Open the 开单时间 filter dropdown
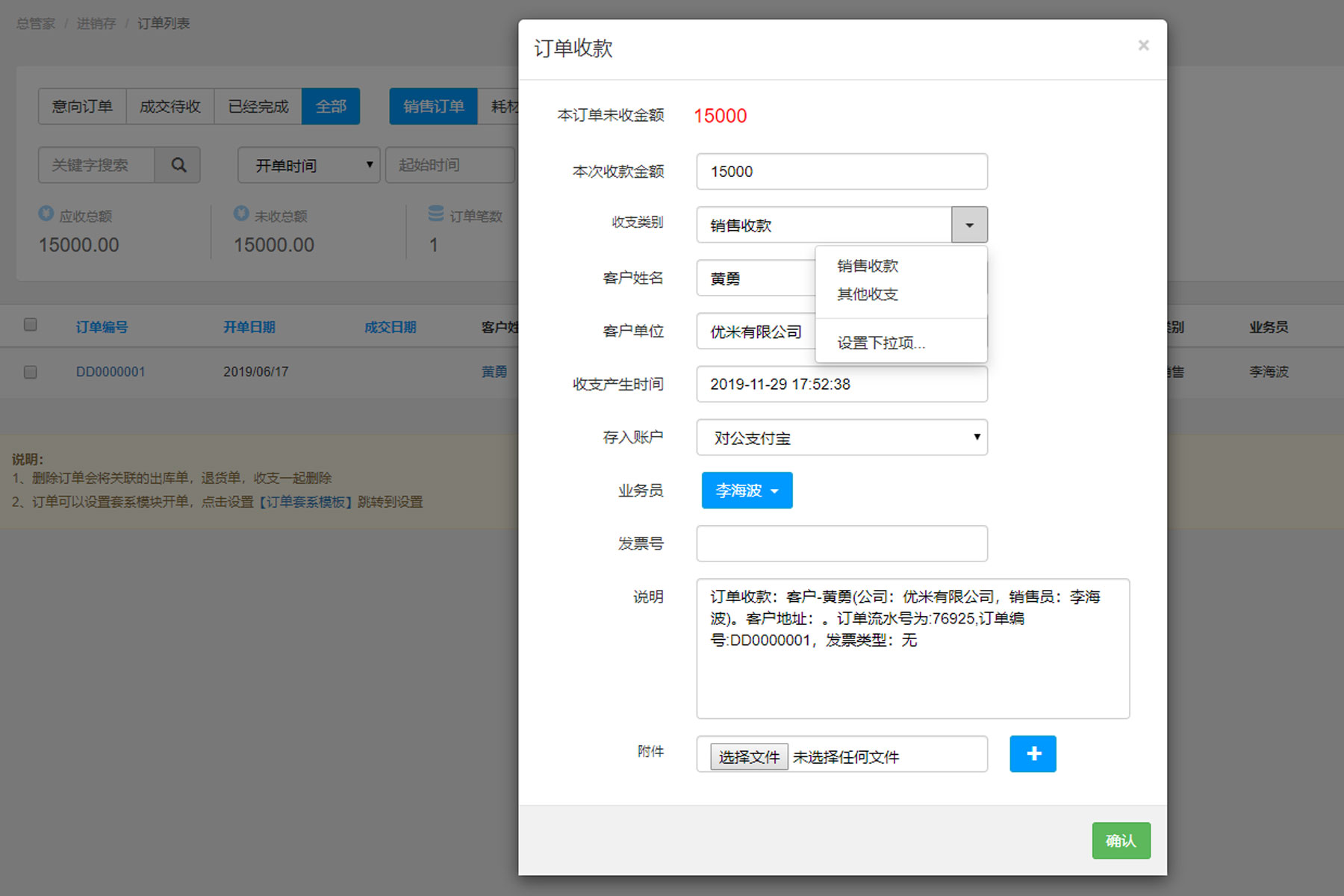 (309, 165)
